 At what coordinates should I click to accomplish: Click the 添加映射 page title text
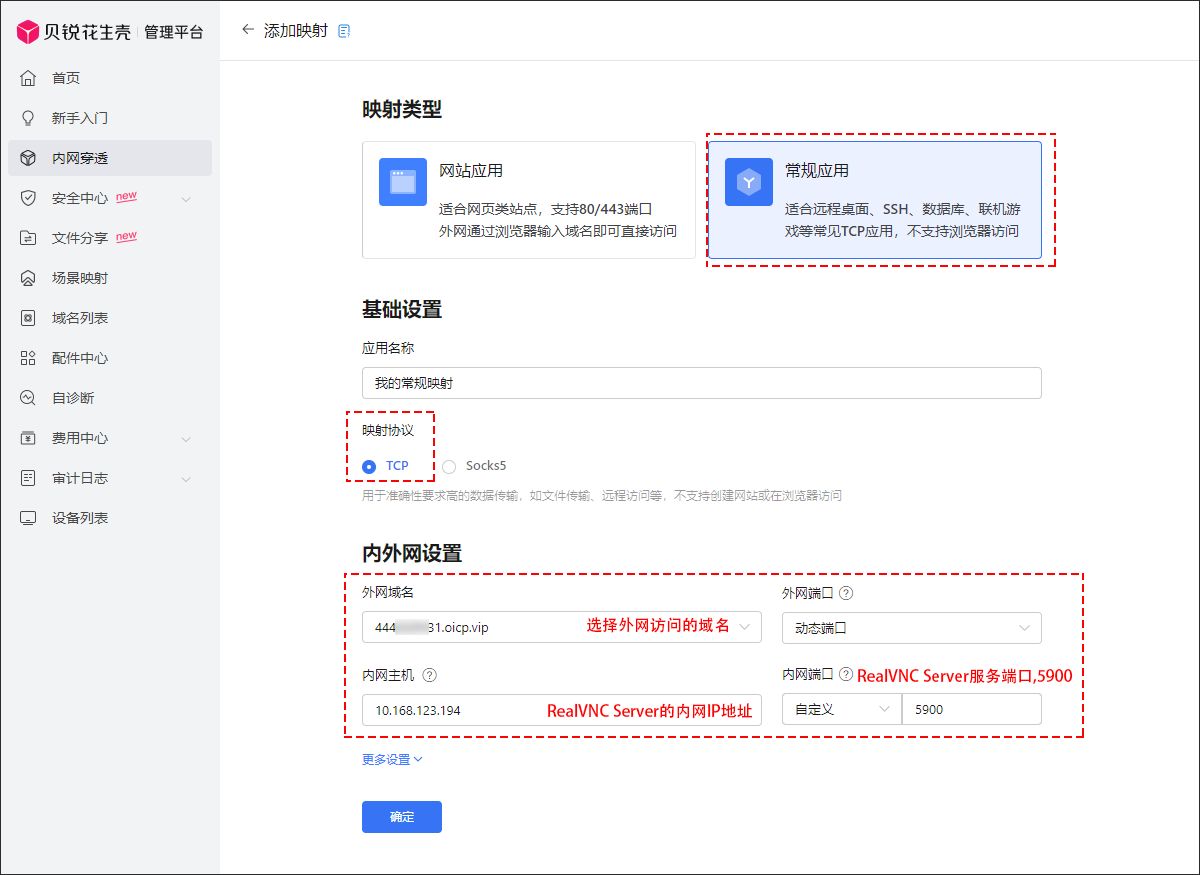[295, 31]
